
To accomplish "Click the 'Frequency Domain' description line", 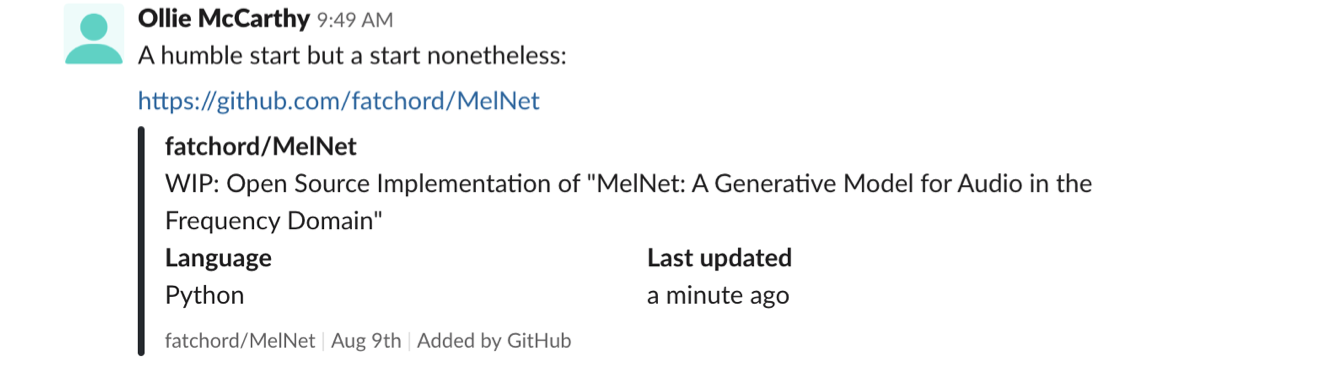I will coord(275,221).
